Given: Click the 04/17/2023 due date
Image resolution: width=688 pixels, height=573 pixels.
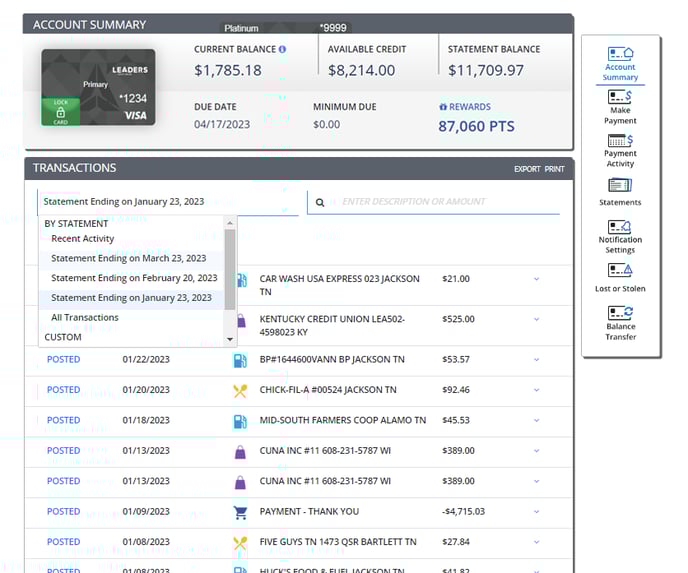Looking at the screenshot, I should [222, 125].
